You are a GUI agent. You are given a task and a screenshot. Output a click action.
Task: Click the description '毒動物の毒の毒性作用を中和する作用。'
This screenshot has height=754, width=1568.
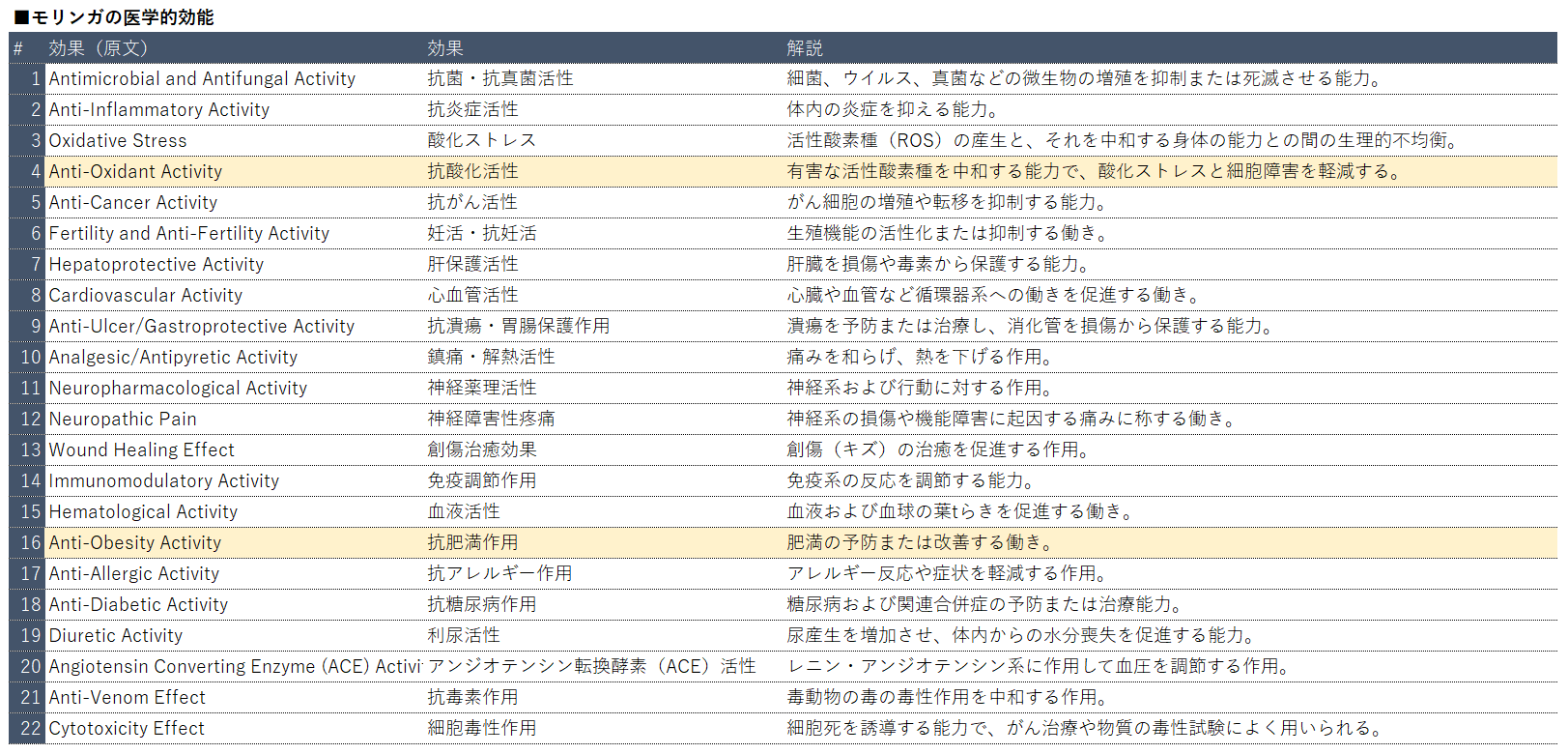click(x=1170, y=698)
